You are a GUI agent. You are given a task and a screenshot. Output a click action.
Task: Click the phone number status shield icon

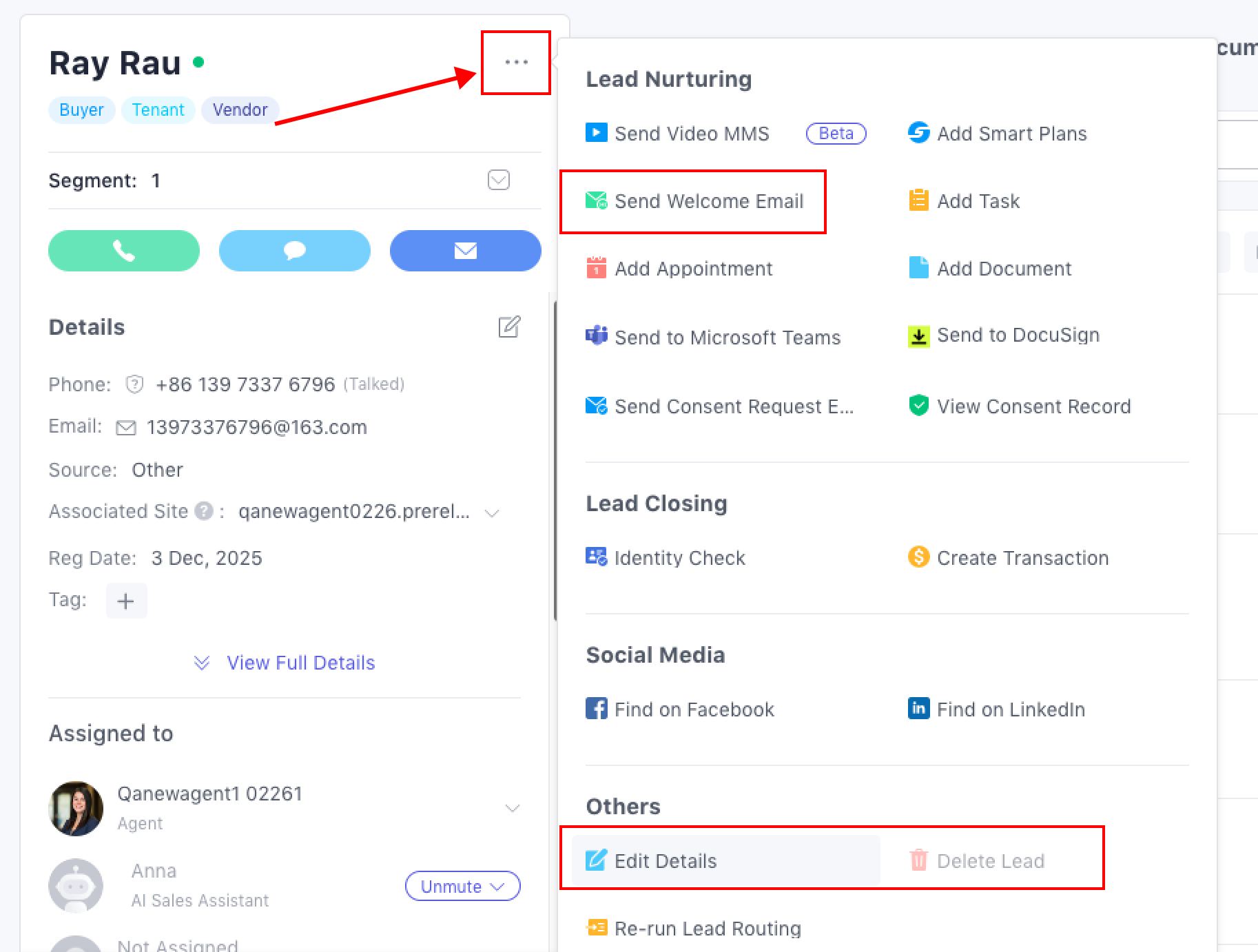coord(134,384)
